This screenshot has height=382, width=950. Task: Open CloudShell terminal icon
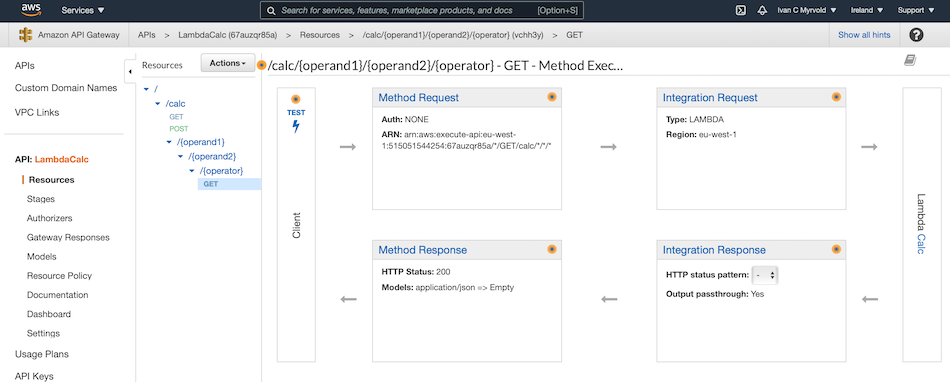click(x=740, y=10)
